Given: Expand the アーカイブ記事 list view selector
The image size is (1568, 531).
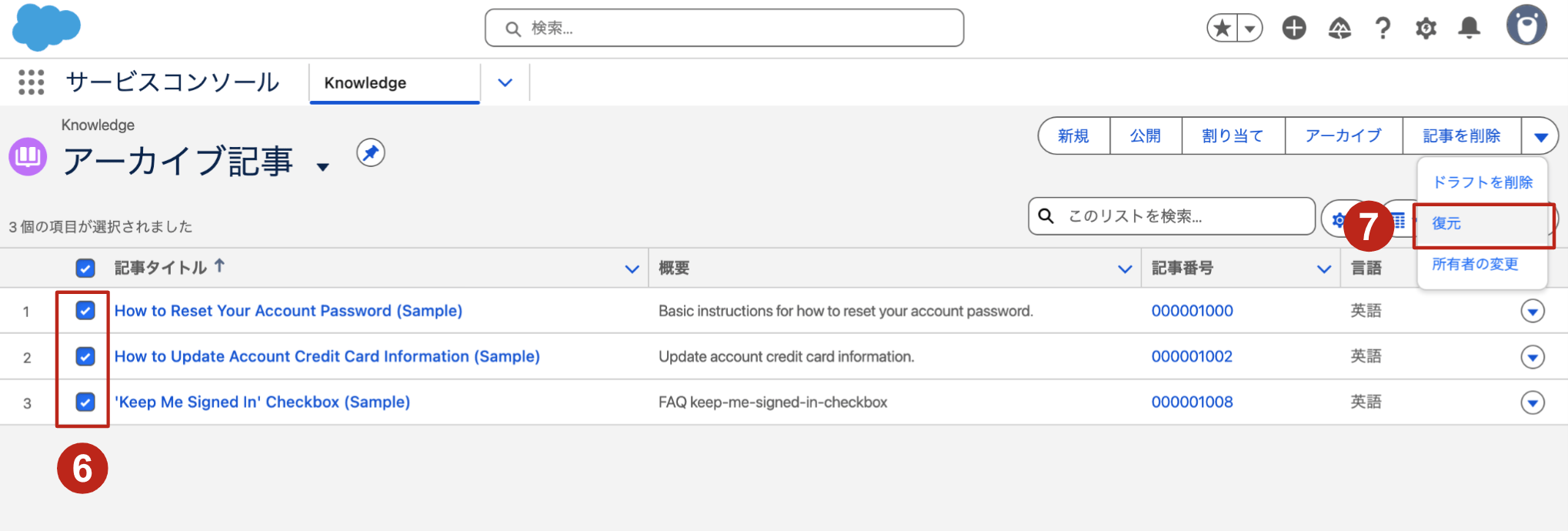Looking at the screenshot, I should point(323,167).
